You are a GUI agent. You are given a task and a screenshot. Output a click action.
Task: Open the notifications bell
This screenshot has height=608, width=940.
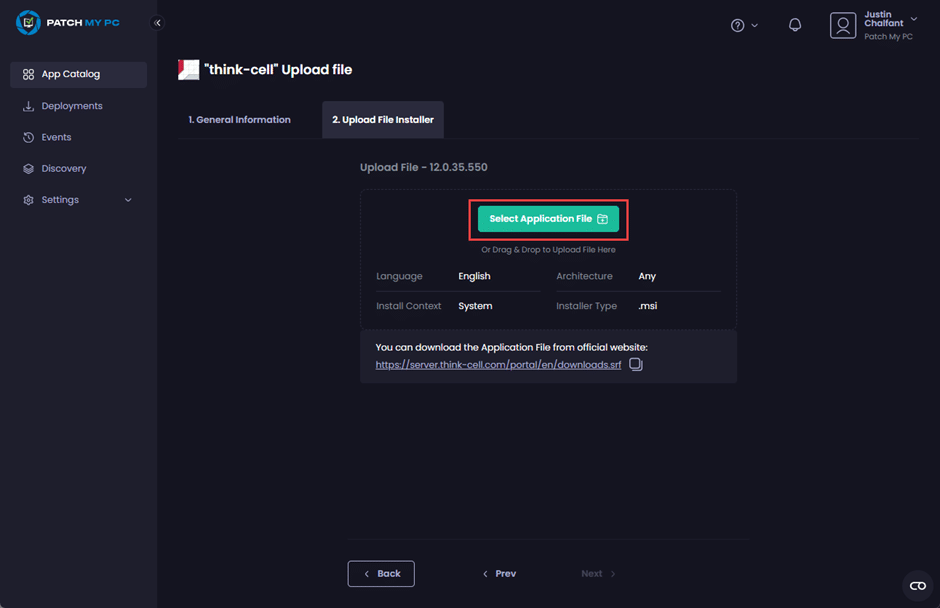tap(795, 25)
